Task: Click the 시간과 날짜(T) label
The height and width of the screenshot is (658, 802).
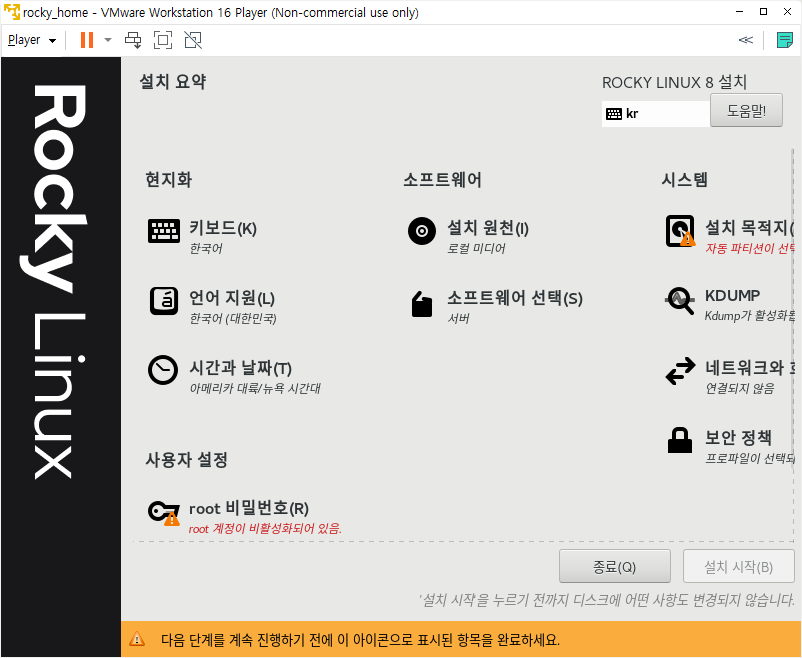Action: click(x=241, y=368)
